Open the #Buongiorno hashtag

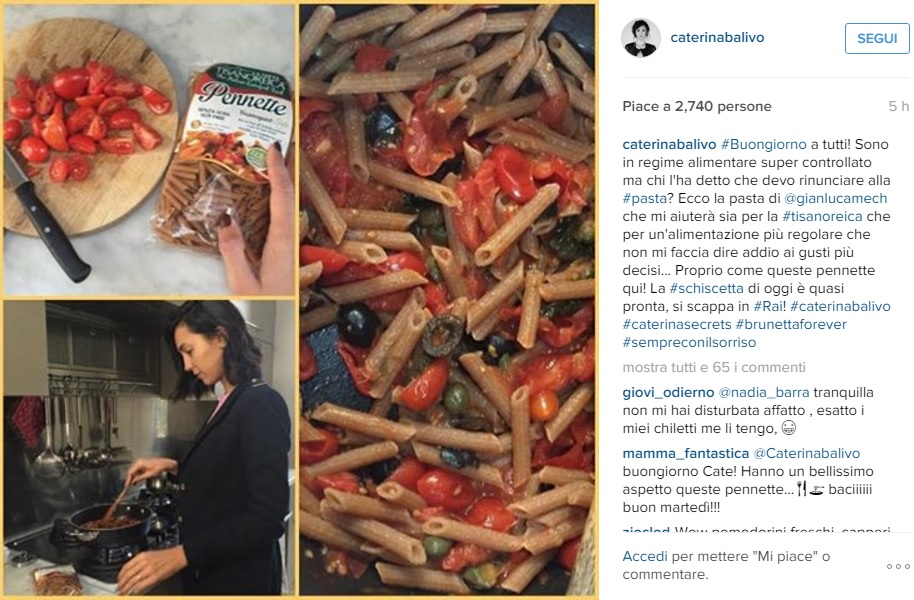tap(764, 144)
